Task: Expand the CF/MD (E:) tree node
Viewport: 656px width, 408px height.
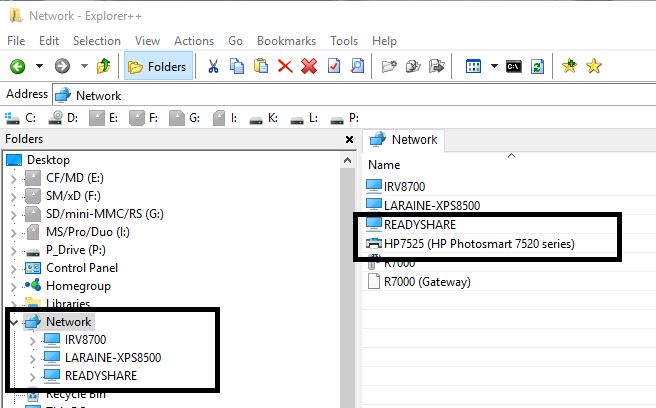Action: [x=13, y=179]
